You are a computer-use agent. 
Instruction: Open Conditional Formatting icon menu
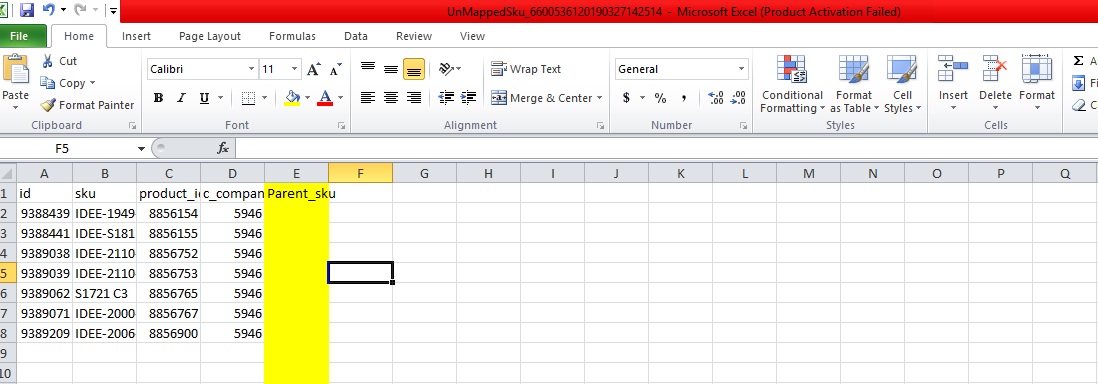(791, 84)
